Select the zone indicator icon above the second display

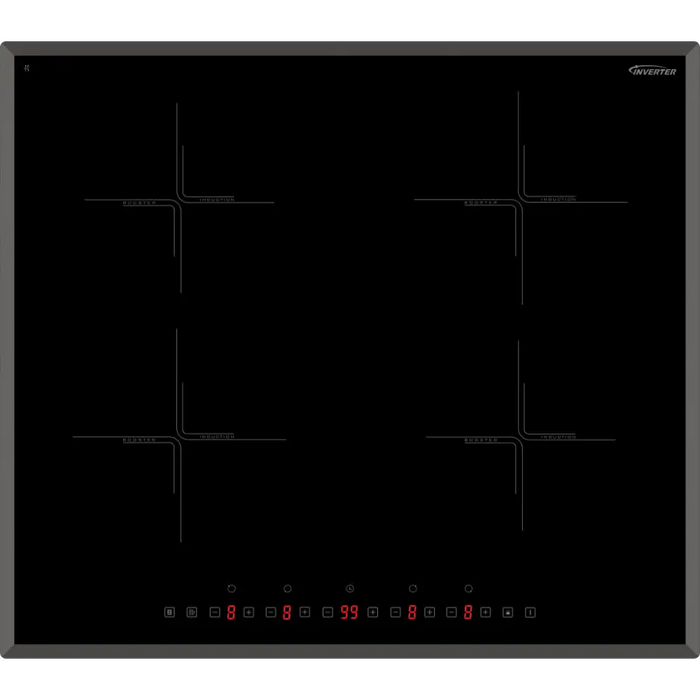[287, 589]
